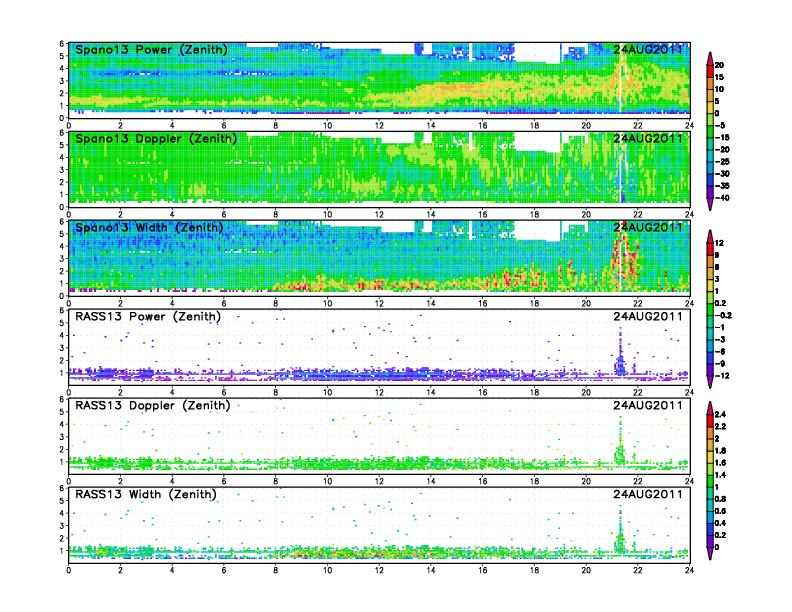The image size is (792, 612).
Task: Click the 2.4 label on the bottom colorbar
Action: [x=720, y=414]
